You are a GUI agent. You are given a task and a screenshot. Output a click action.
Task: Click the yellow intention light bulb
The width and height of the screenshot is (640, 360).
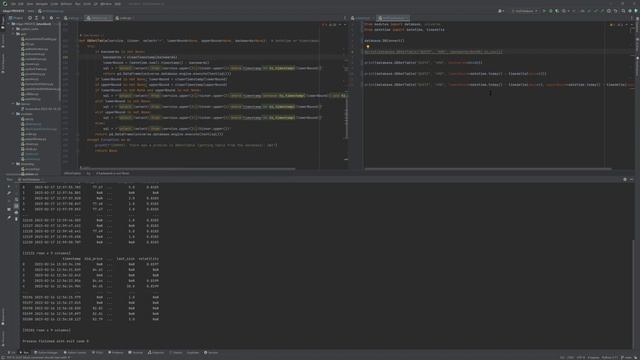[368, 47]
